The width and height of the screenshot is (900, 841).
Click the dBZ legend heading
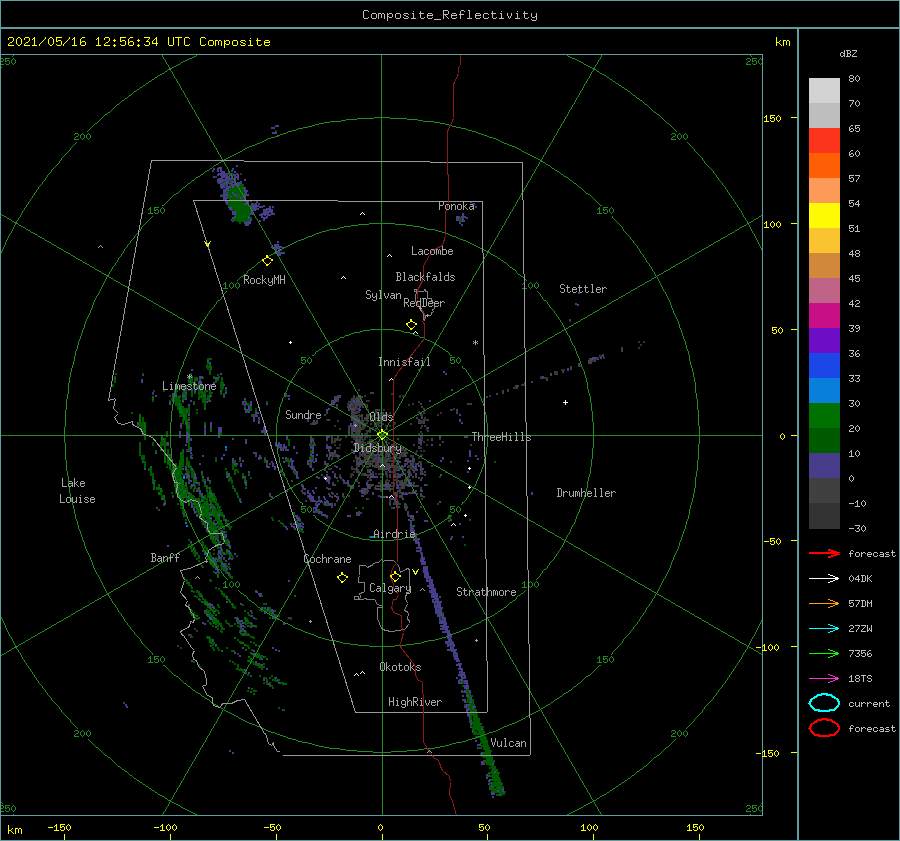(x=848, y=54)
